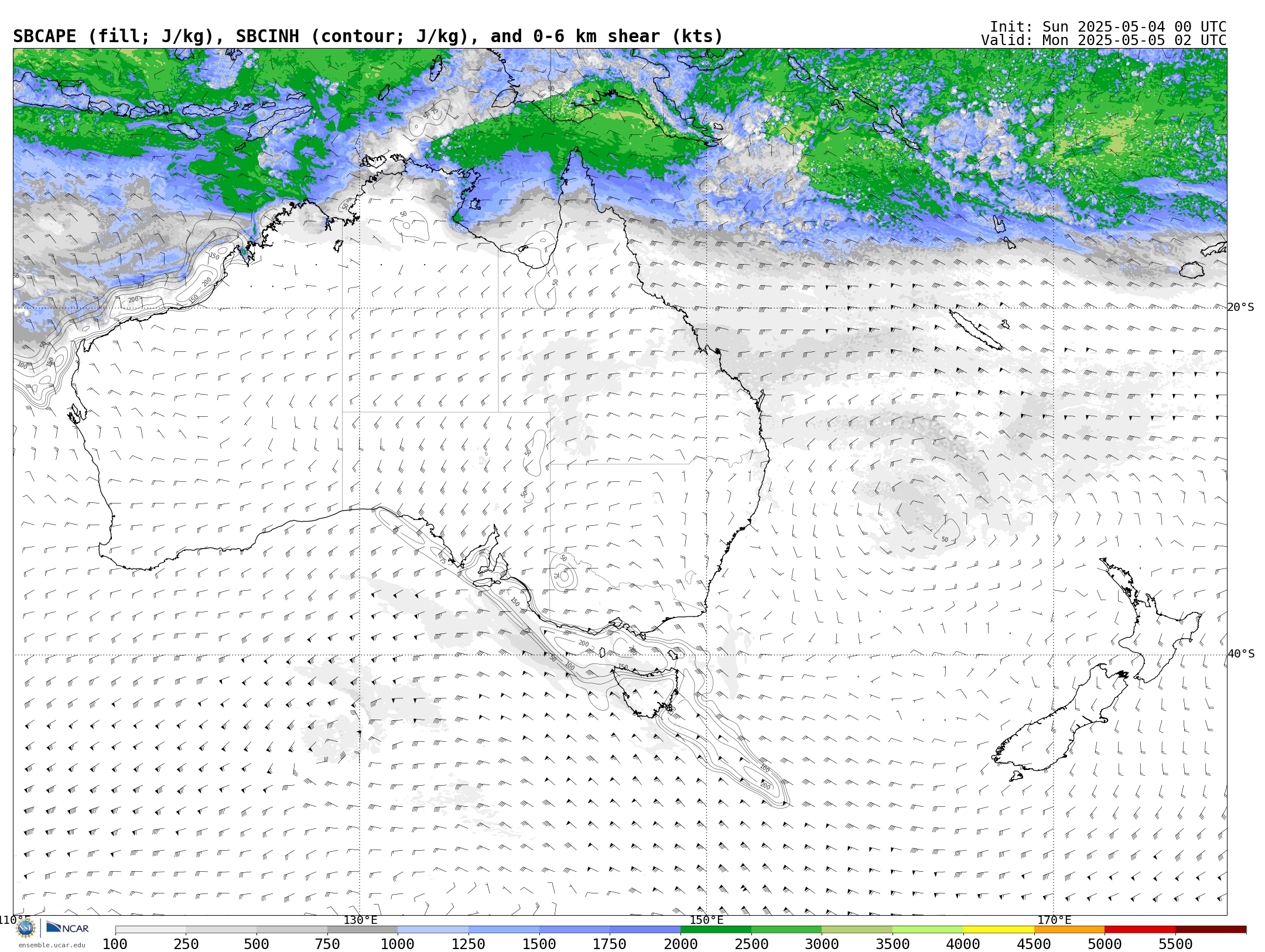
Task: Click the 1250 colorbar value label
Action: [x=469, y=944]
